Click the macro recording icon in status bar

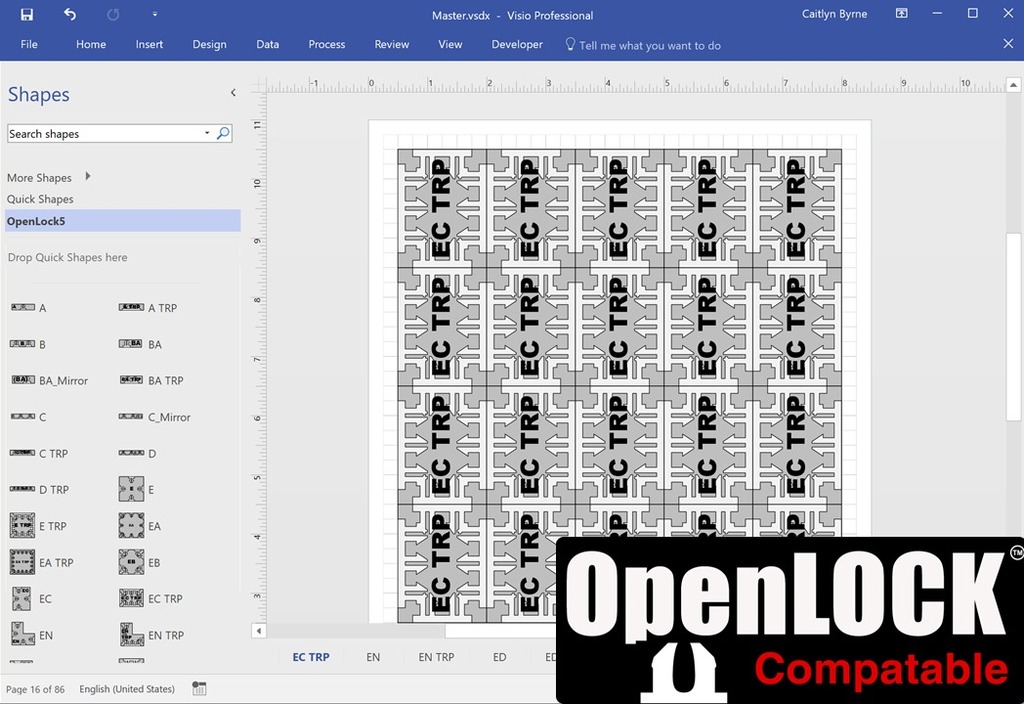(199, 688)
